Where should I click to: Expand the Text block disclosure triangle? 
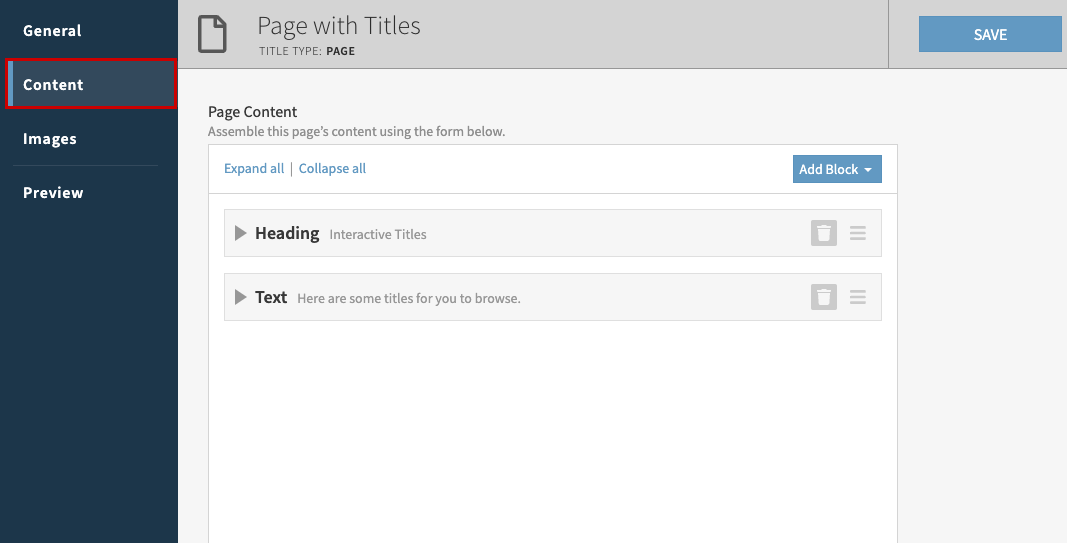240,297
